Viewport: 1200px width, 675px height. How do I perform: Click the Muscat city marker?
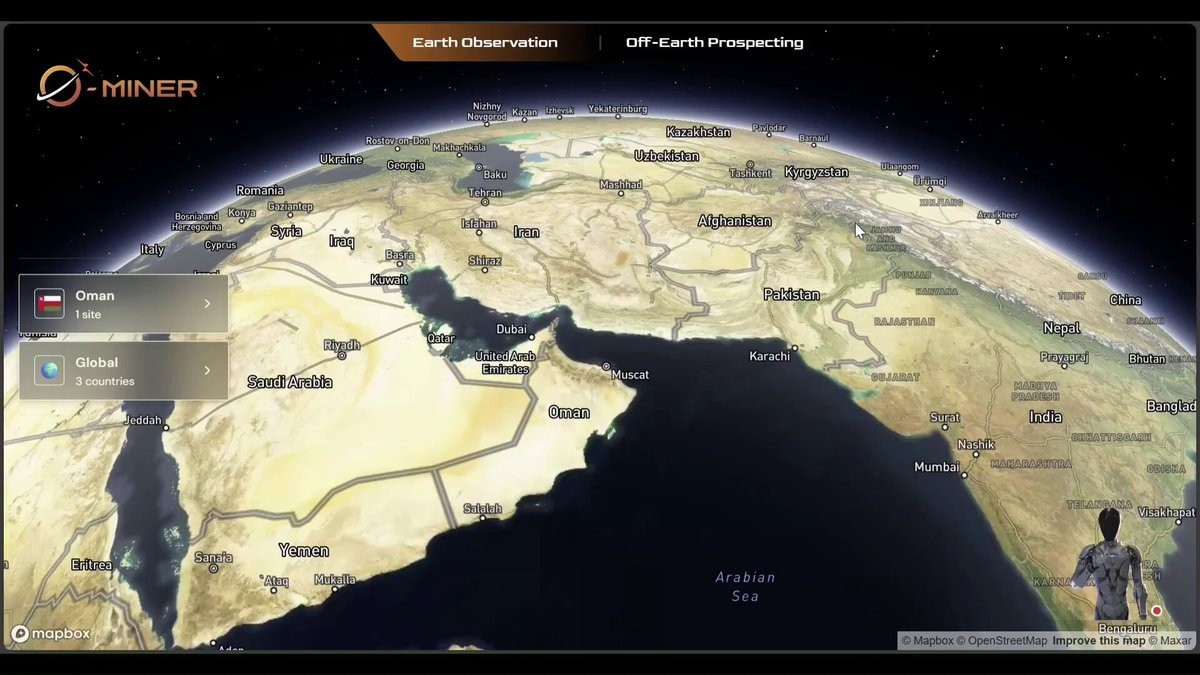(605, 367)
